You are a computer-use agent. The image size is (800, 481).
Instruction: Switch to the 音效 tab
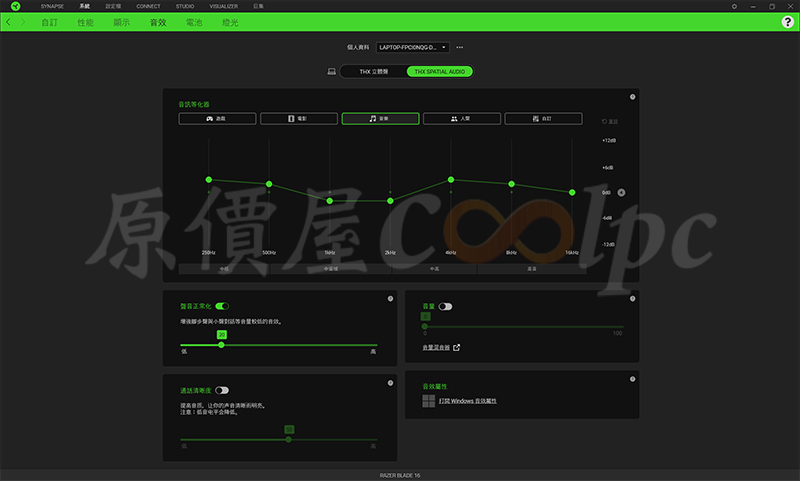[158, 22]
